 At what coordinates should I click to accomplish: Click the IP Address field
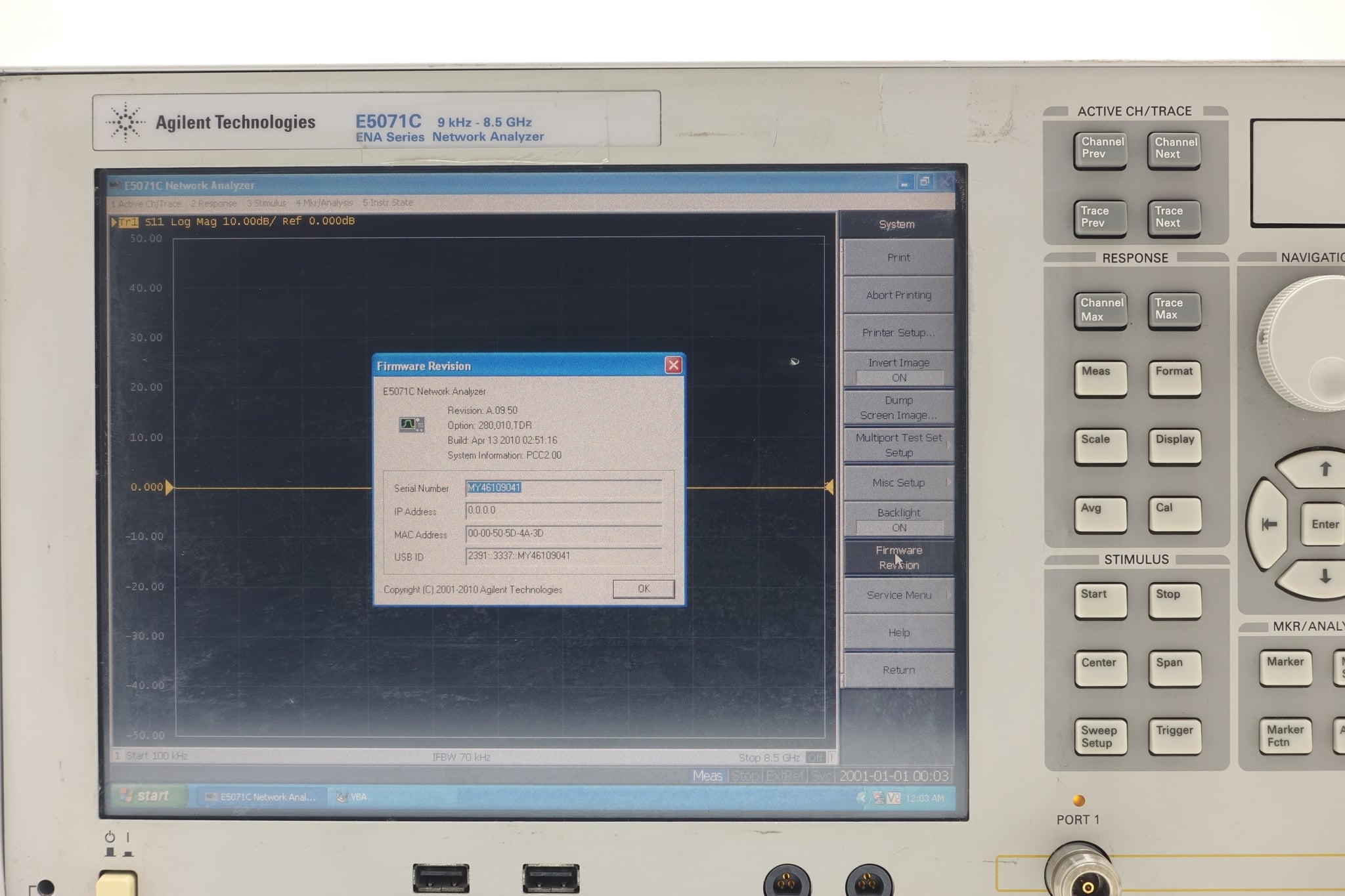(x=563, y=511)
